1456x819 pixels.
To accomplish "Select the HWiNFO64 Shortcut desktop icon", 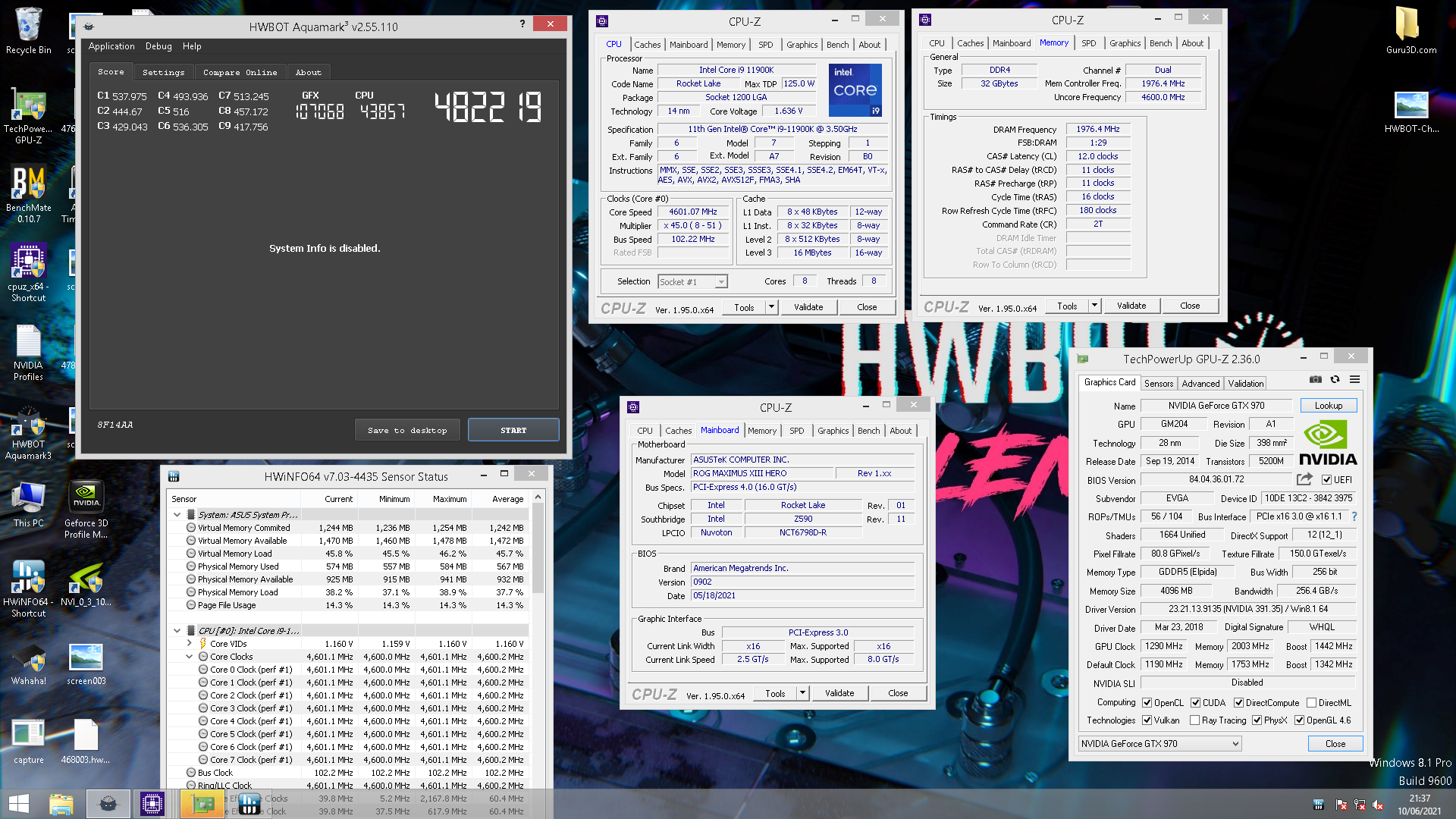I will click(x=29, y=588).
